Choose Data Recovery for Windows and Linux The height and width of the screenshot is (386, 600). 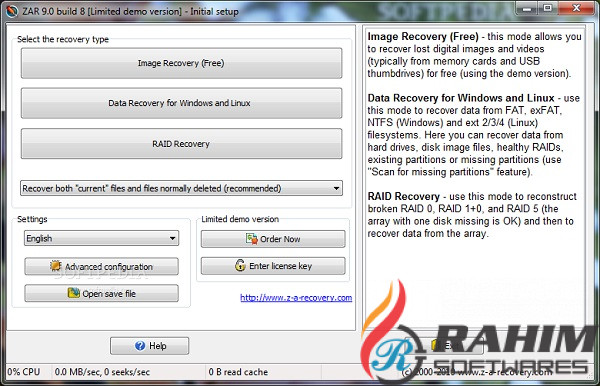[181, 103]
